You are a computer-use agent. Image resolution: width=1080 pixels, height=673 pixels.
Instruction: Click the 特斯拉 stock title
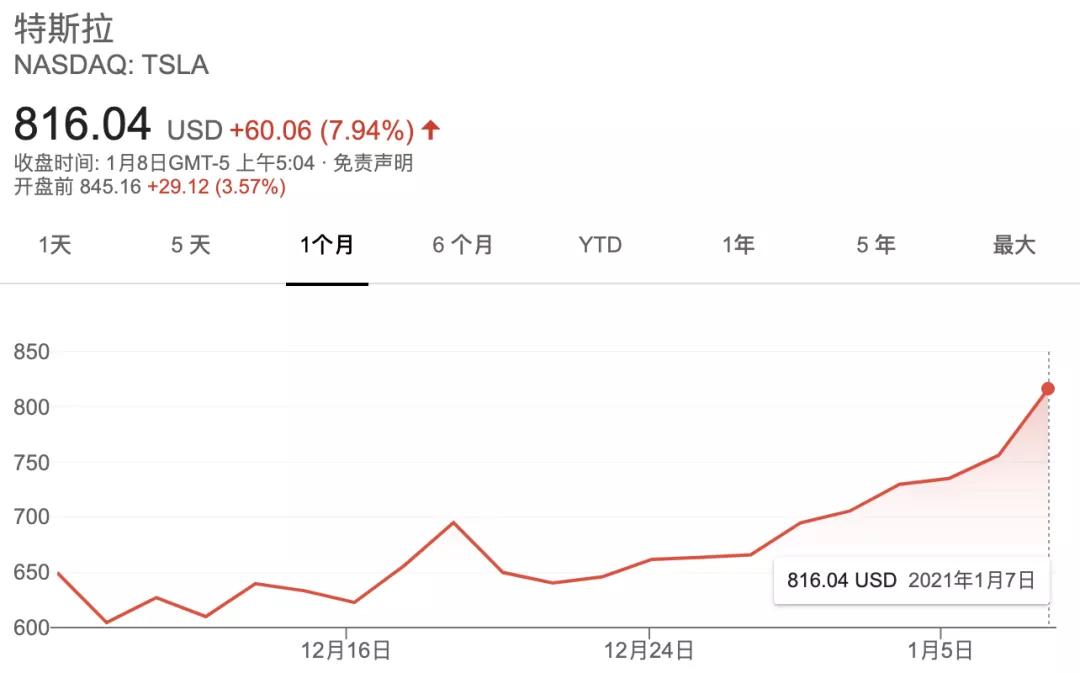[x=65, y=30]
